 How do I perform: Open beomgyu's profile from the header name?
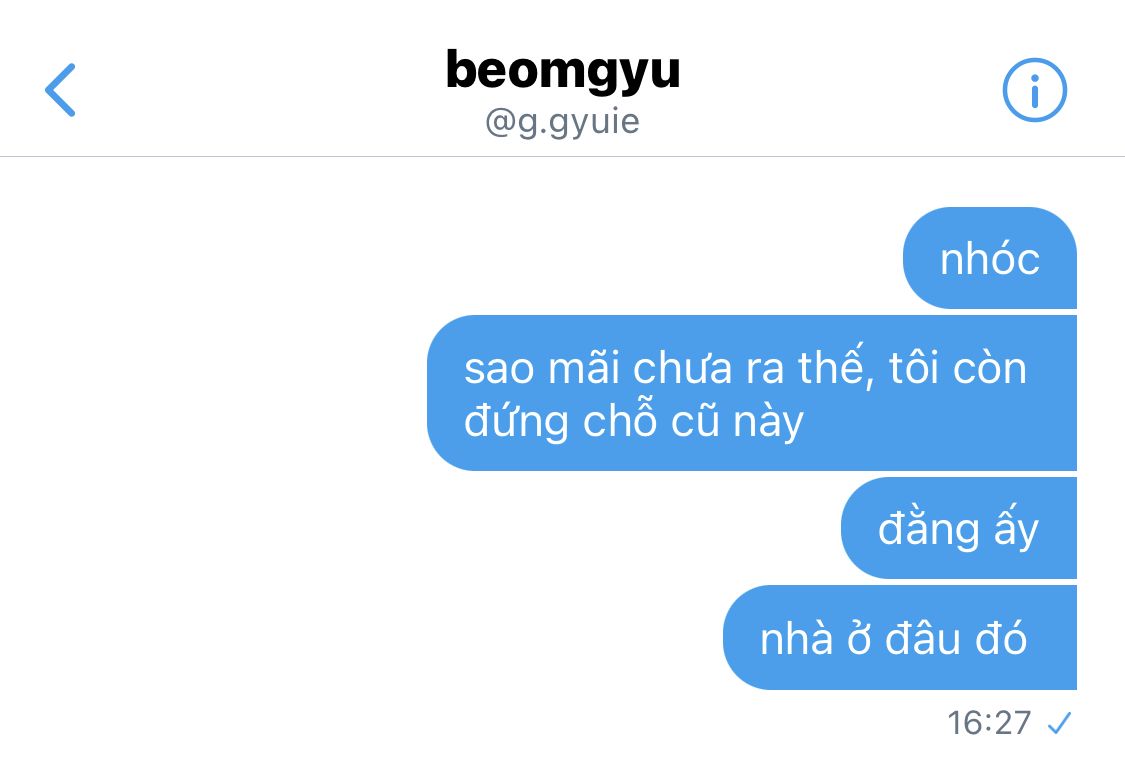(562, 71)
